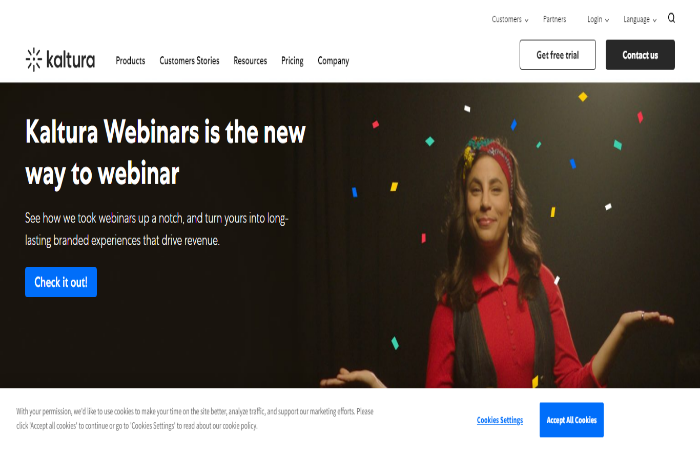
Task: Click the Contact us button
Action: point(640,55)
